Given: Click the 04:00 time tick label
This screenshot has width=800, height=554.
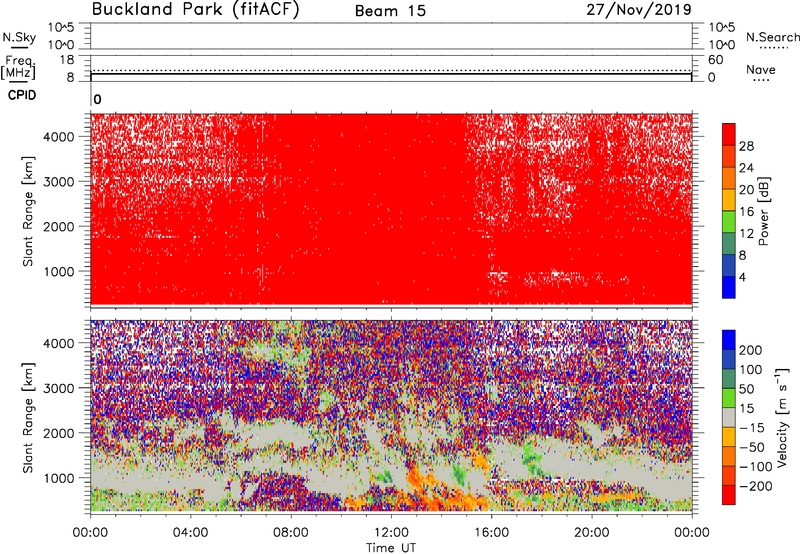Looking at the screenshot, I should click(191, 533).
